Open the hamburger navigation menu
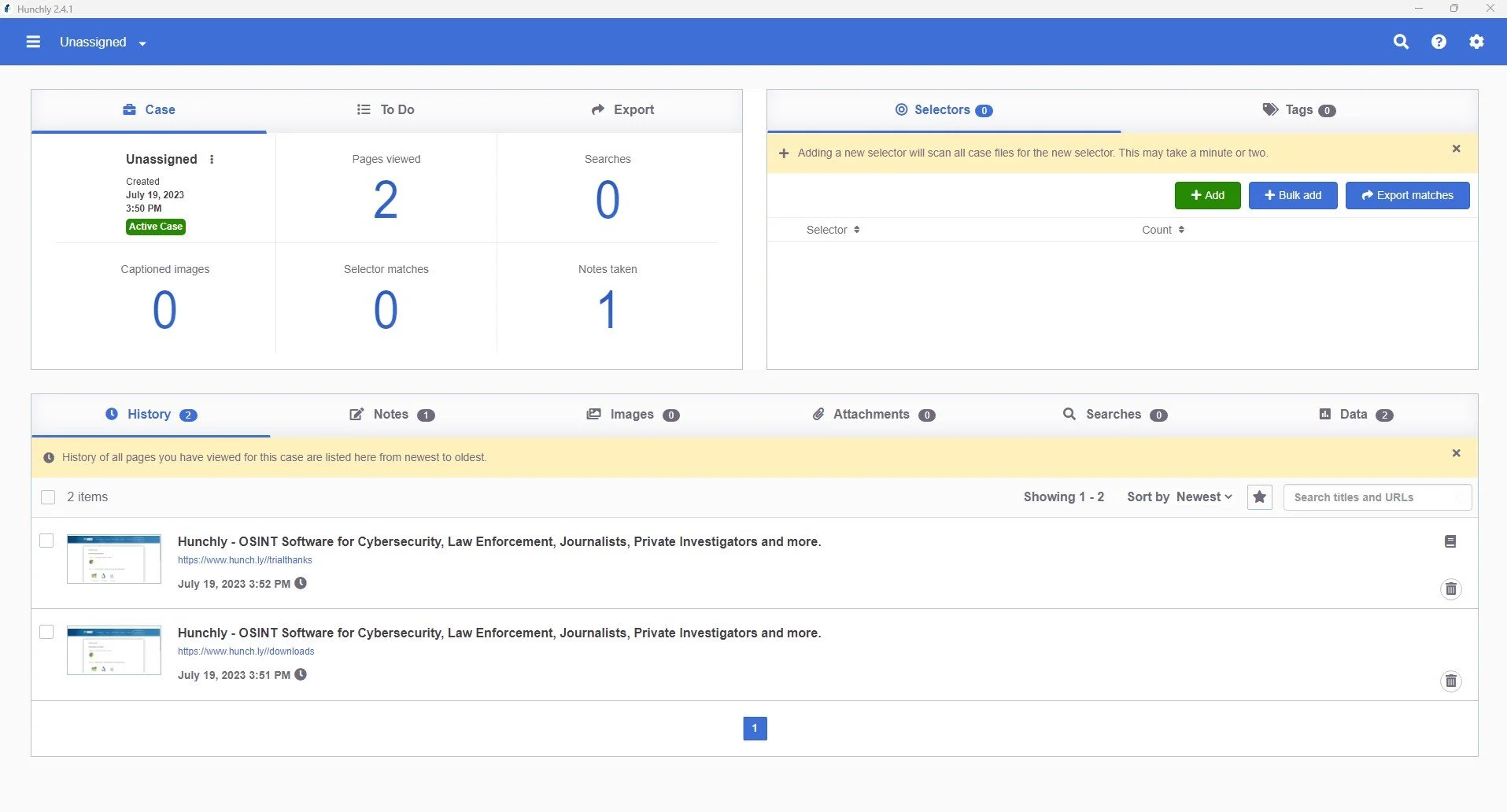 (33, 42)
